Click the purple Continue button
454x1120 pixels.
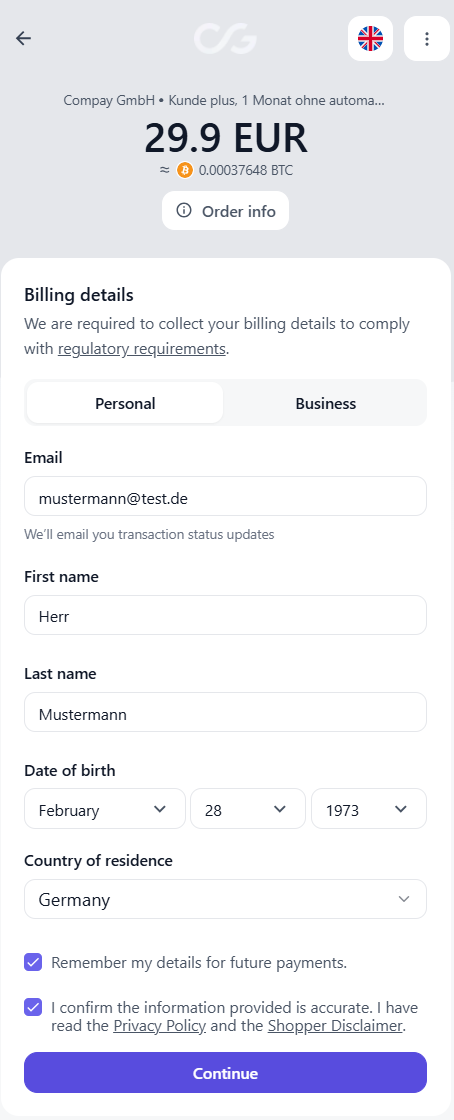(226, 1073)
